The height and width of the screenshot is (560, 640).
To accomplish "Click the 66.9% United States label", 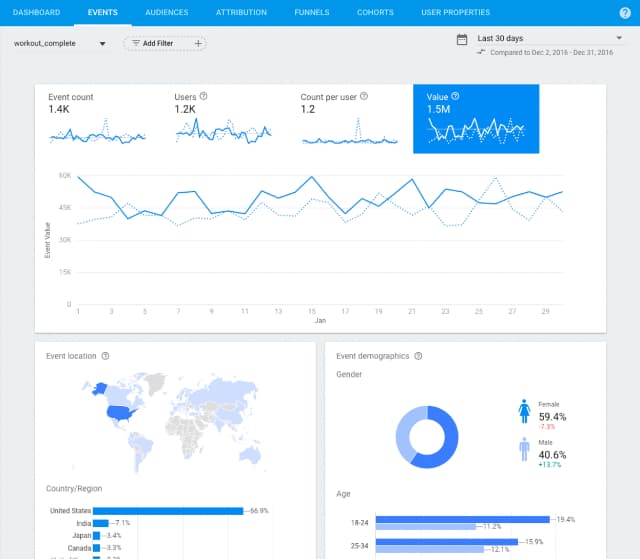I will (x=259, y=511).
